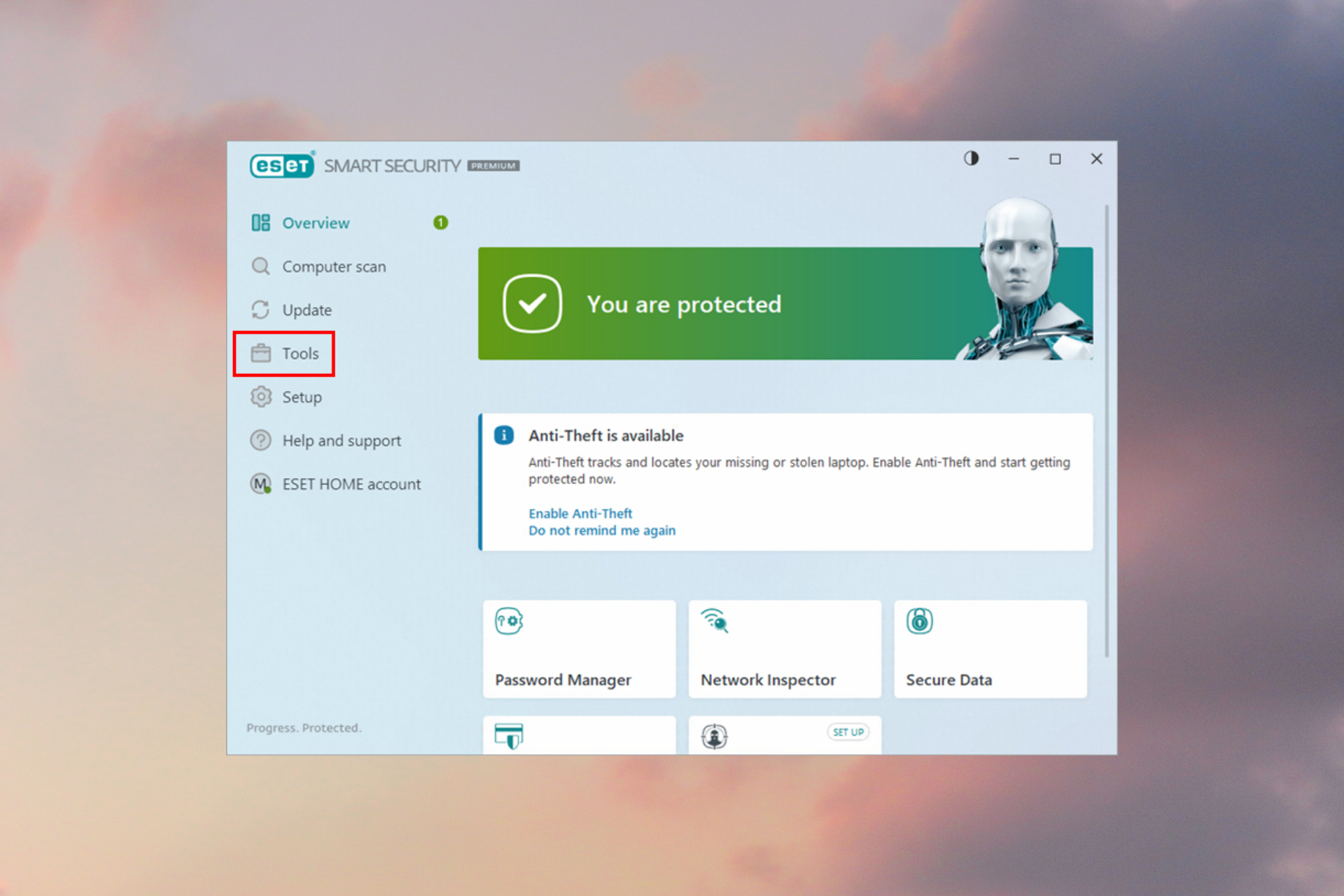The image size is (1344, 896).
Task: Click the Tools briefcase icon
Action: (x=260, y=353)
